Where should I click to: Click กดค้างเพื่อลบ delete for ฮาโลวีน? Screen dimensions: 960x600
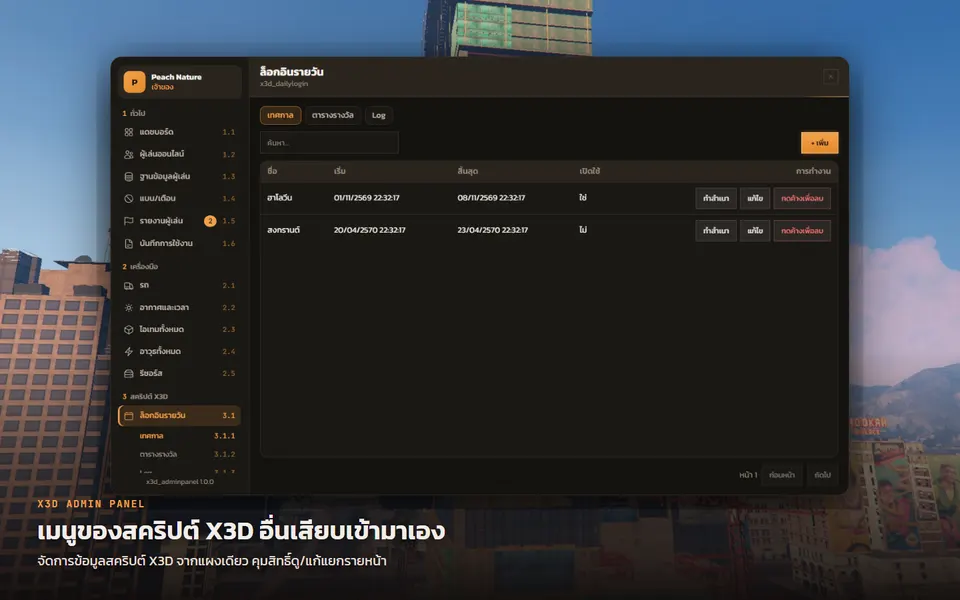(x=802, y=198)
